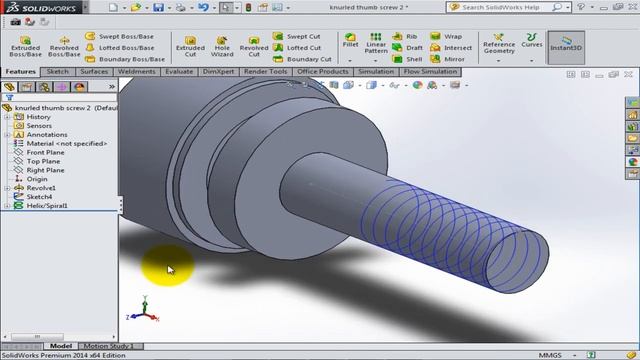Viewport: 640px width, 360px height.
Task: Select the Extruded Boss/Base tool
Action: pyautogui.click(x=25, y=47)
